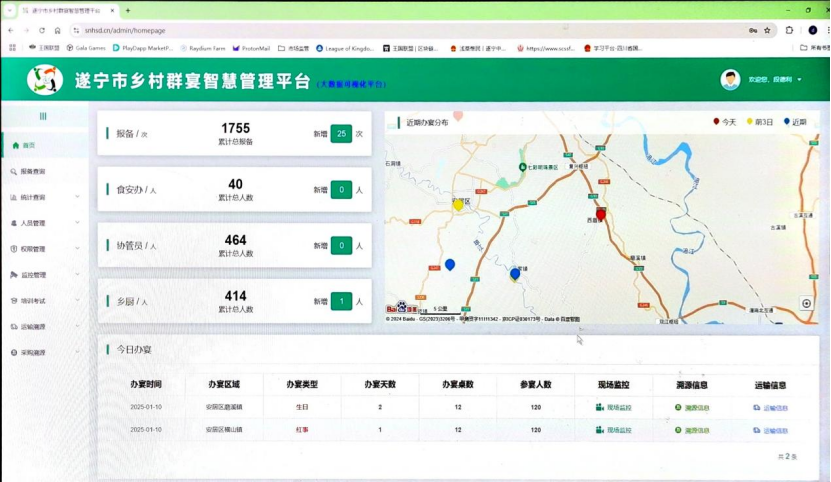Click the 培训考试 graduation cap icon
The image size is (831, 482).
point(14,301)
